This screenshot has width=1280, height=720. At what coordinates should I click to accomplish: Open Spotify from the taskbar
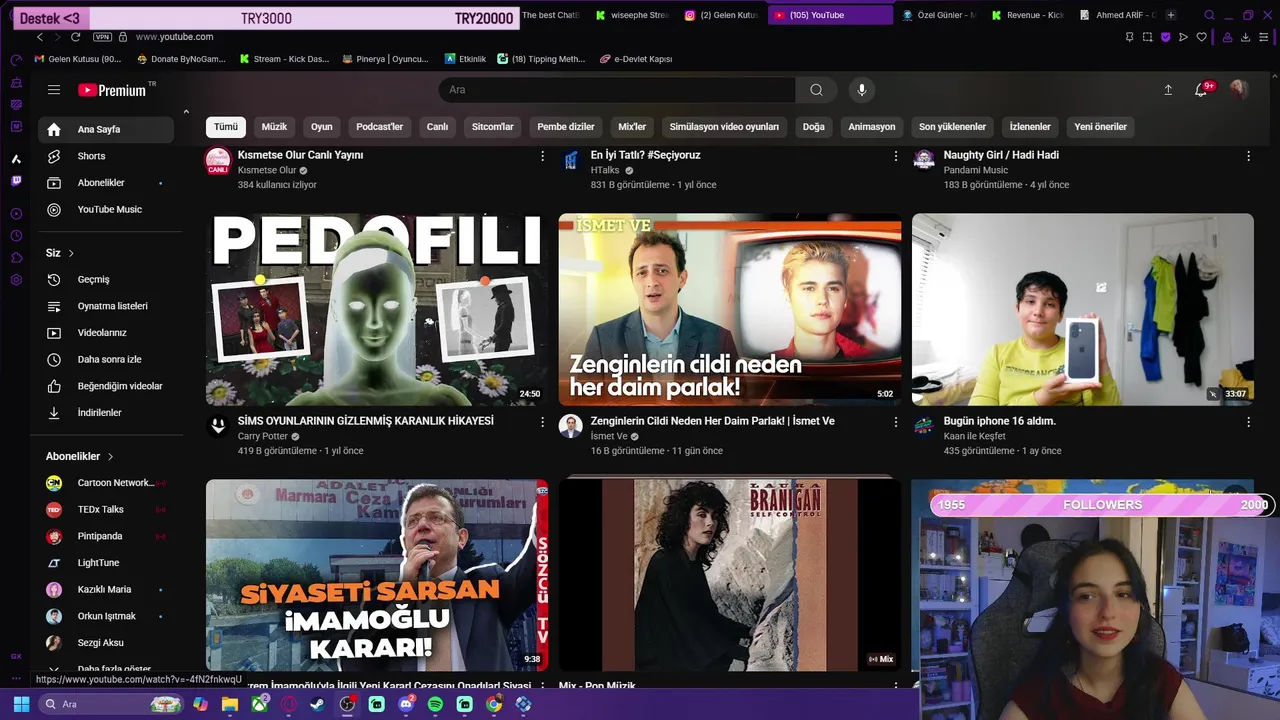point(435,704)
